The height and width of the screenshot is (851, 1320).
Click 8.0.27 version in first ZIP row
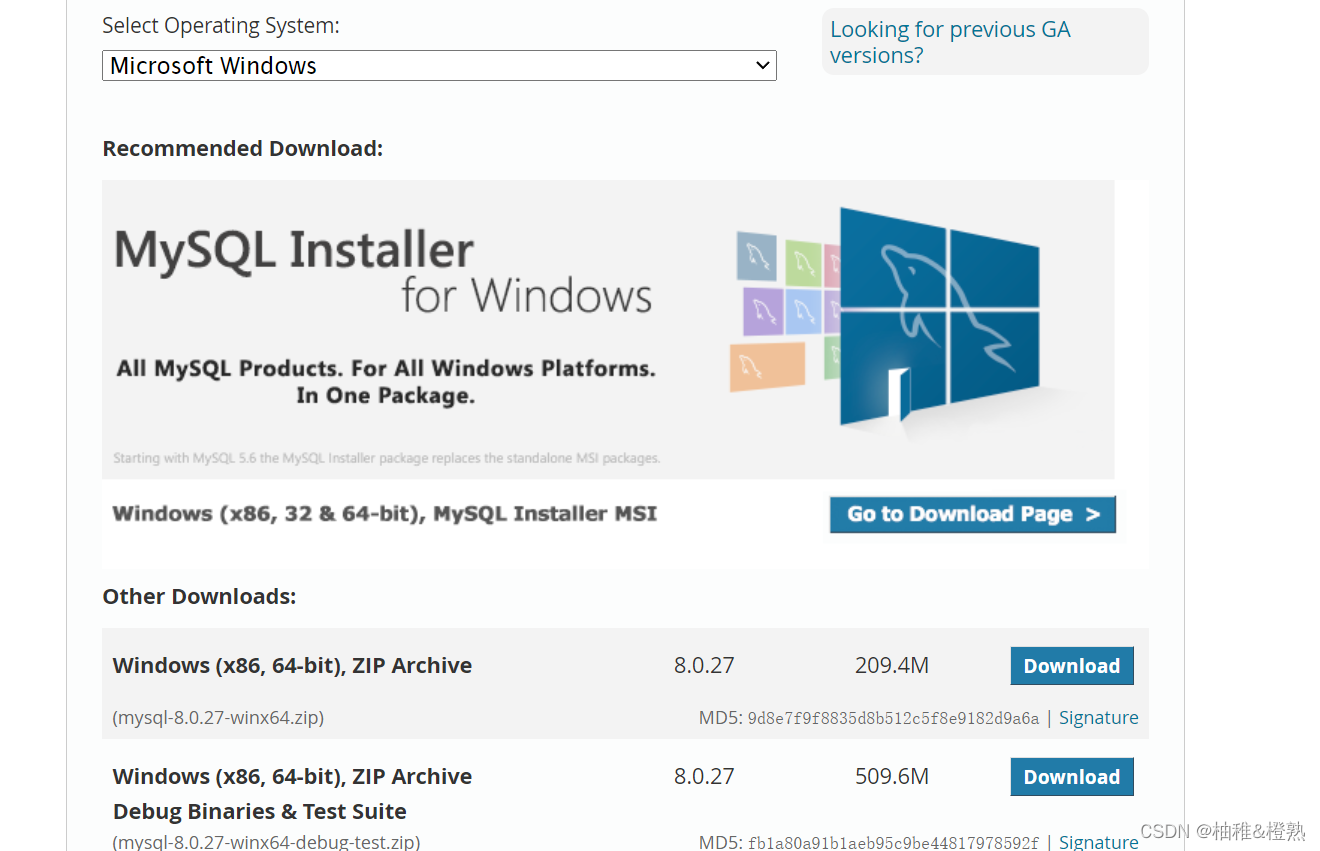click(704, 666)
